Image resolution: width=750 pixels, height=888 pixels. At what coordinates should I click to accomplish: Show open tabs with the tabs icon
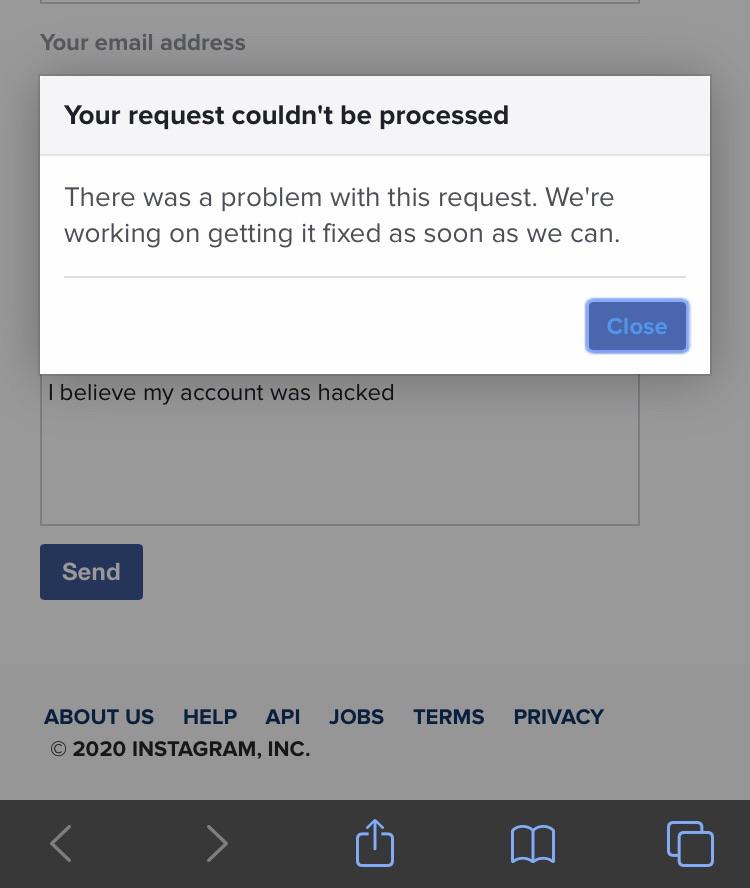pos(690,843)
